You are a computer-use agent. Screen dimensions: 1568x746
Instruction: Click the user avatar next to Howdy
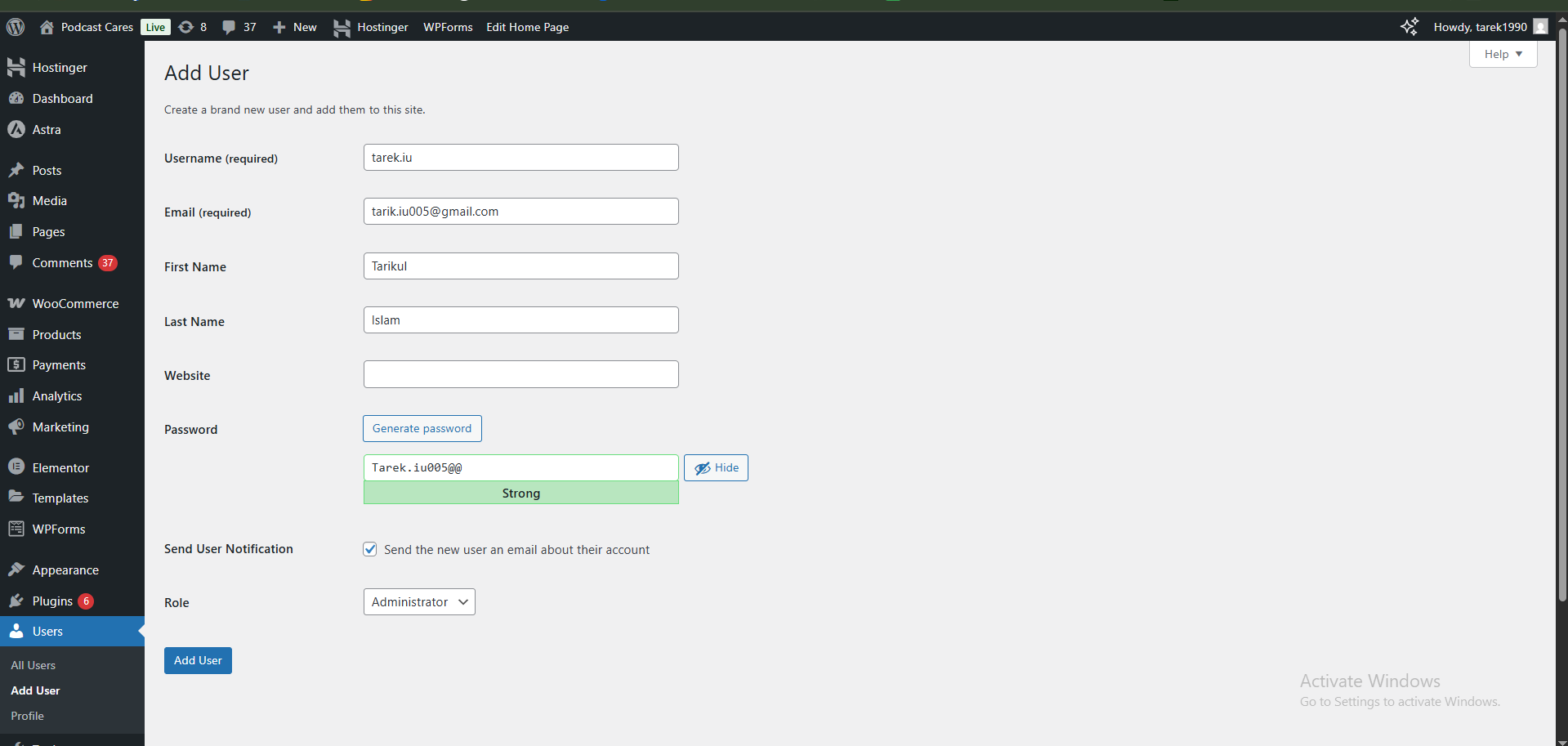point(1540,27)
